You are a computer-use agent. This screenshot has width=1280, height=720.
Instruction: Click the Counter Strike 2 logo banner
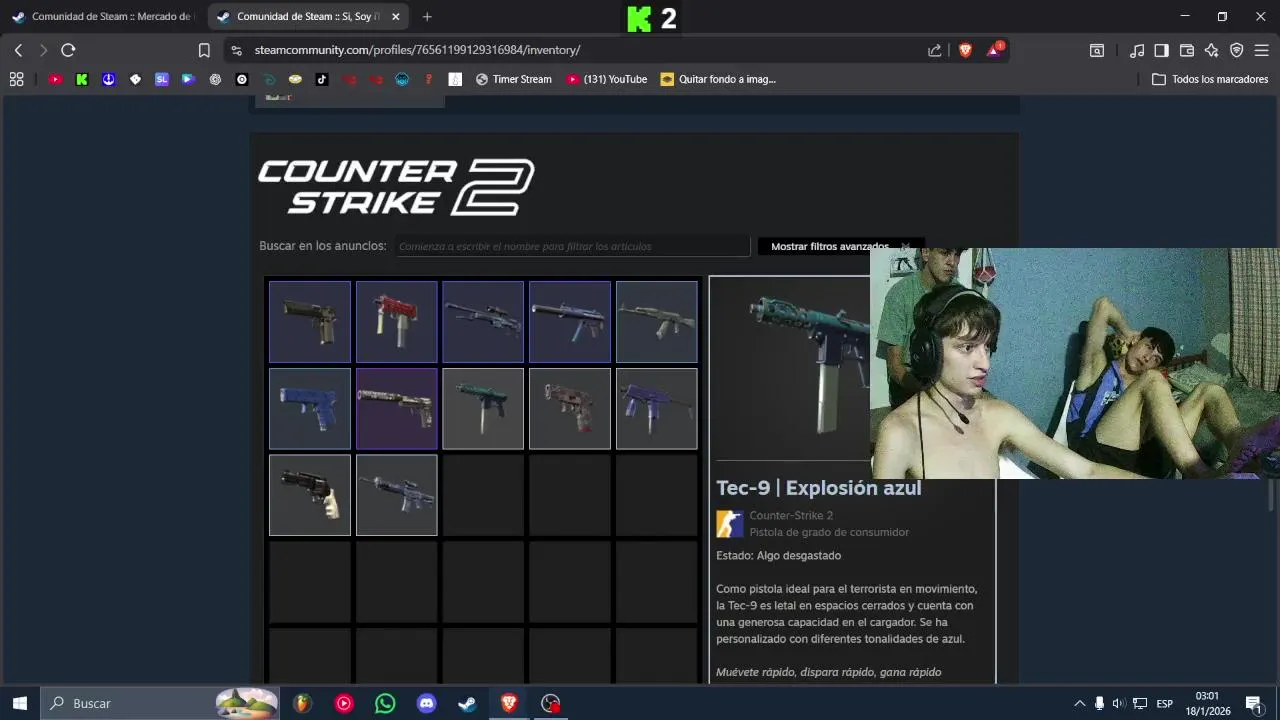396,186
